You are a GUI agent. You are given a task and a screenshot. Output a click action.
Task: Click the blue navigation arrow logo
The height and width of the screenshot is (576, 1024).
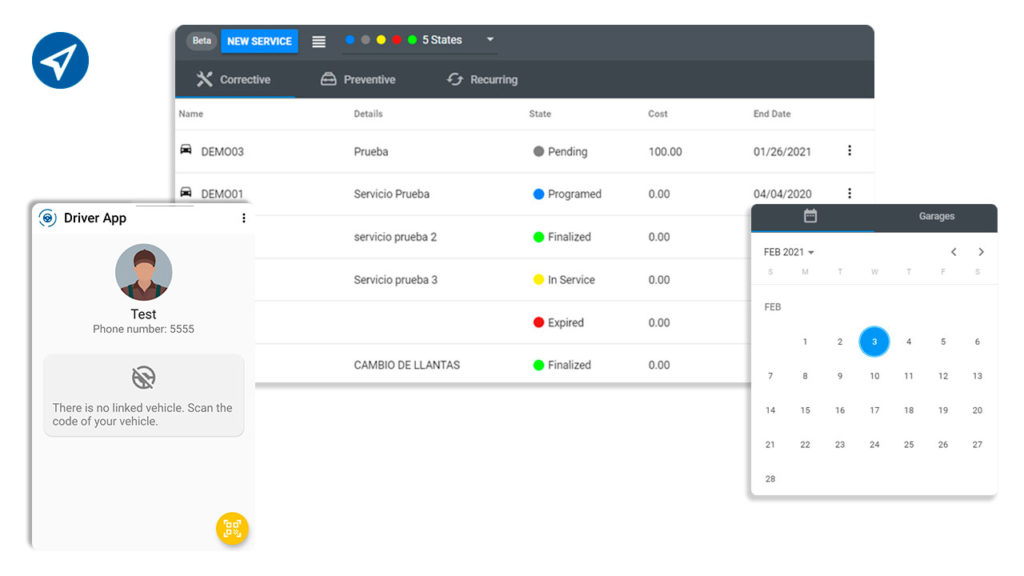(x=60, y=61)
